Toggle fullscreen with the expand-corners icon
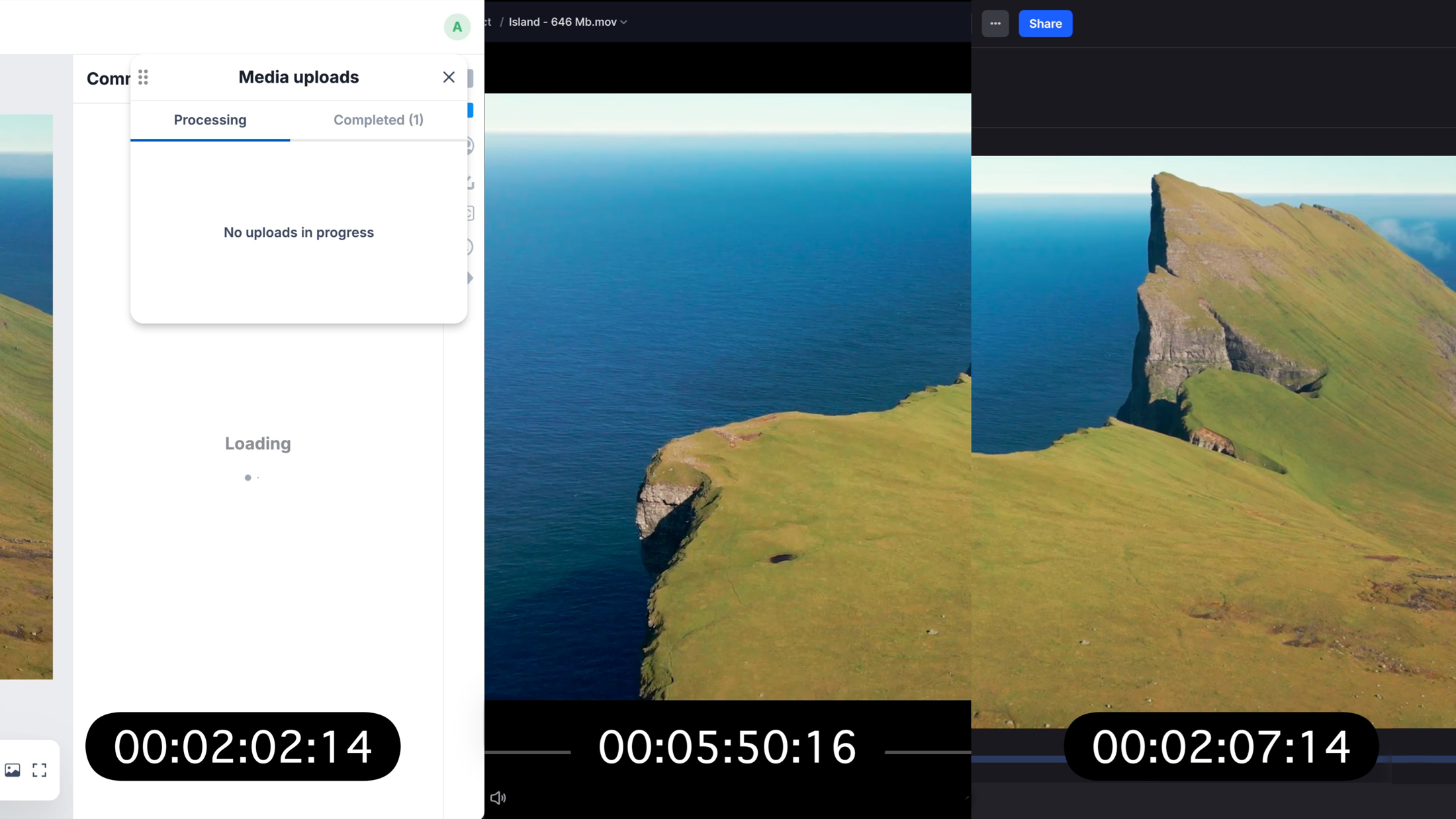The width and height of the screenshot is (1456, 819). 40,770
